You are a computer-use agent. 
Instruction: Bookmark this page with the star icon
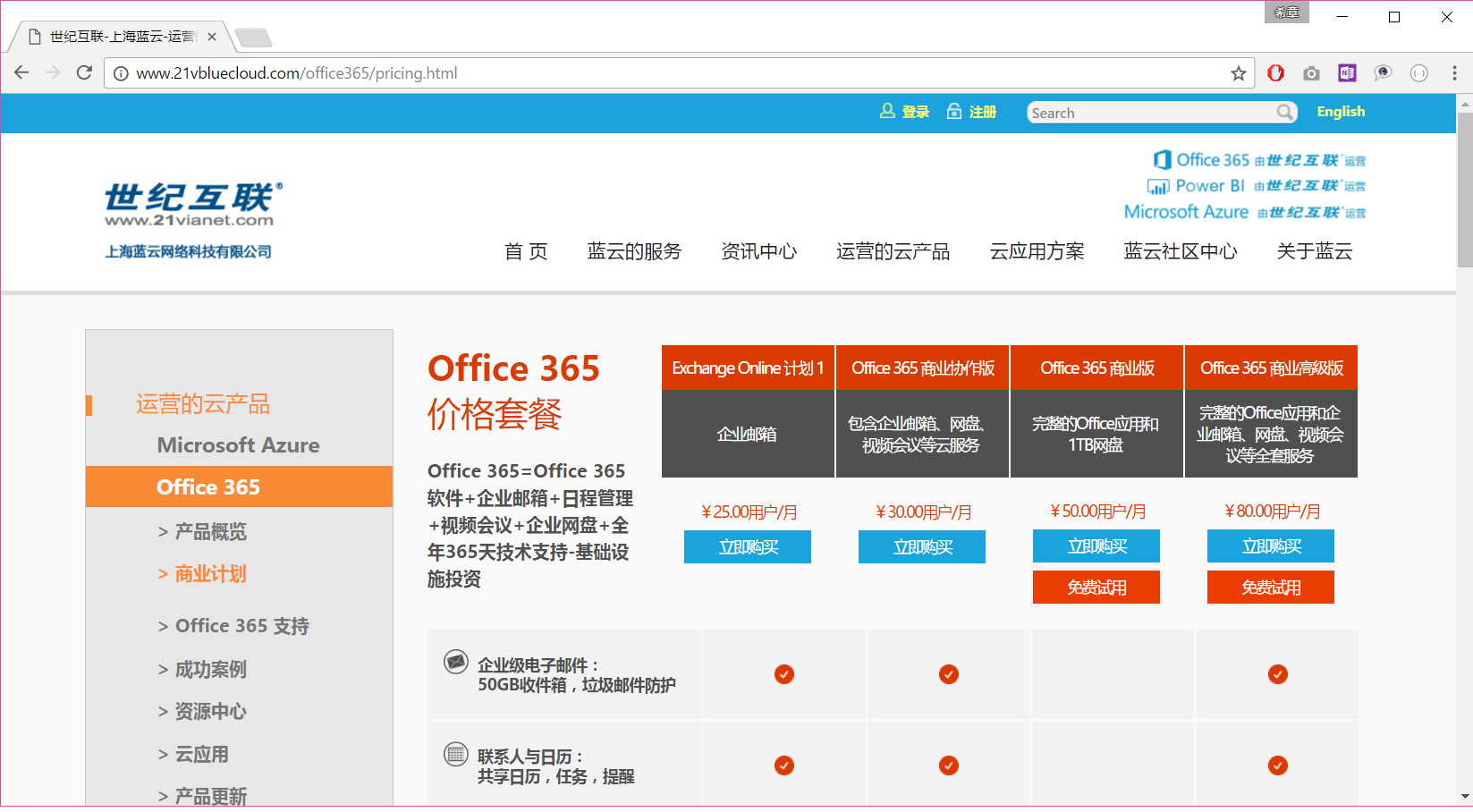(1238, 73)
